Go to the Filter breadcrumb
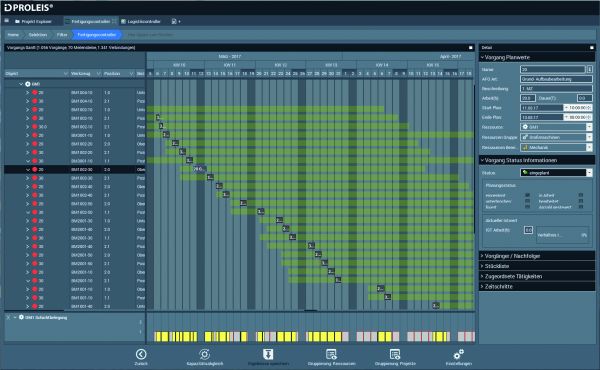The height and width of the screenshot is (370, 600). 62,34
